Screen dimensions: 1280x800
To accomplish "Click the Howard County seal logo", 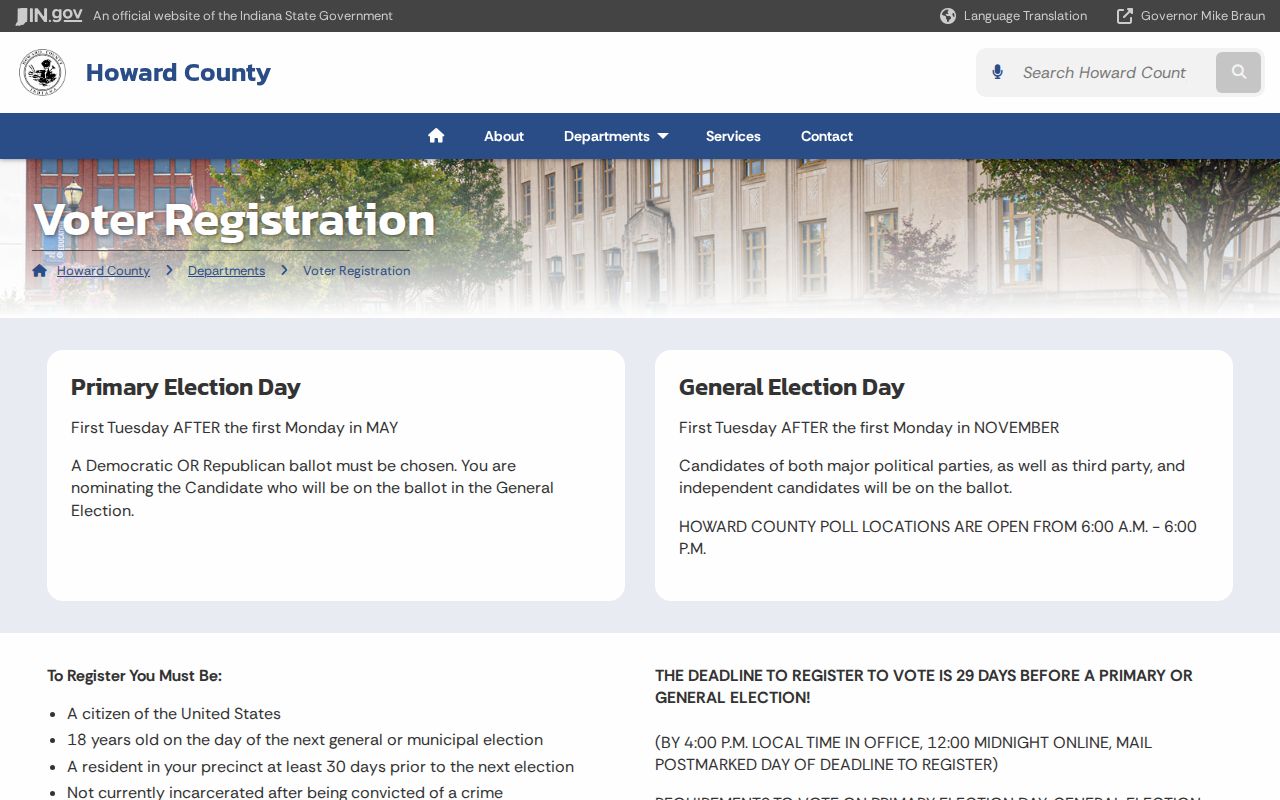I will (43, 72).
